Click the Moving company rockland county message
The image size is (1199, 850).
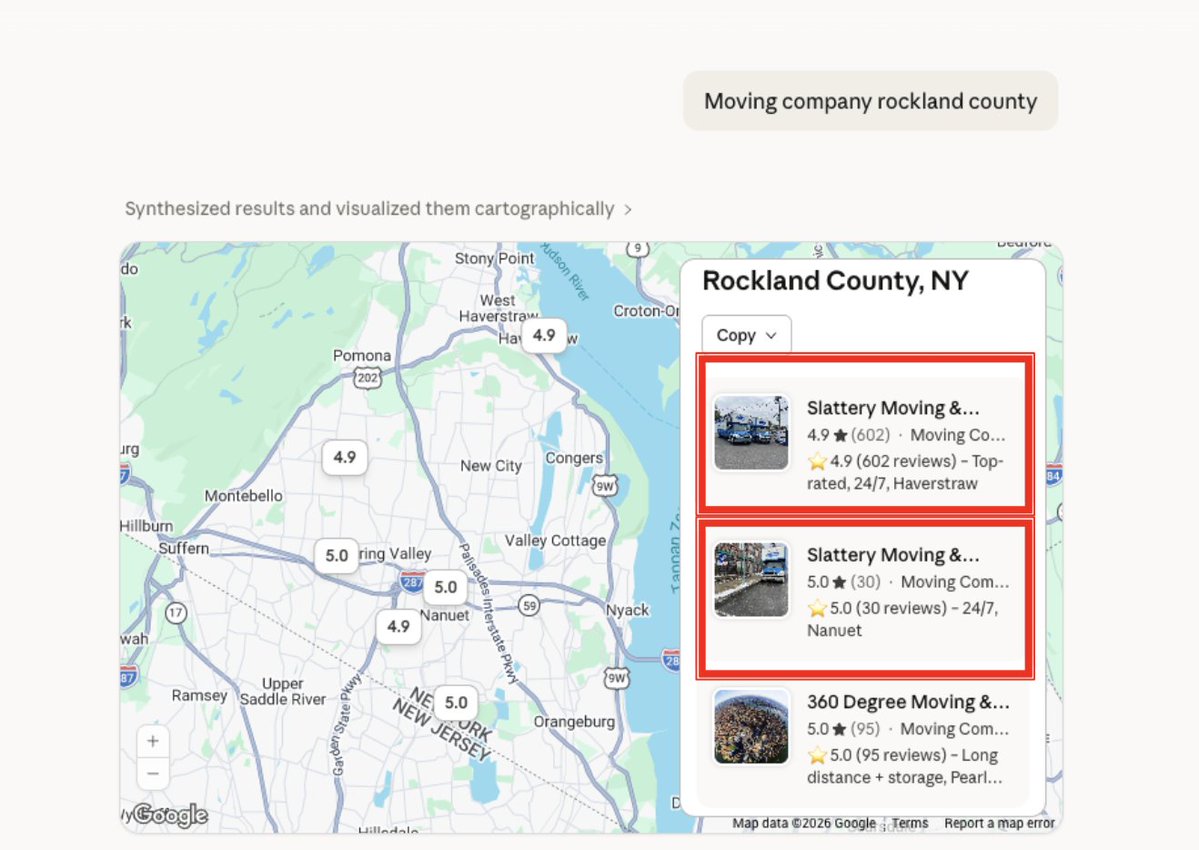[x=870, y=101]
